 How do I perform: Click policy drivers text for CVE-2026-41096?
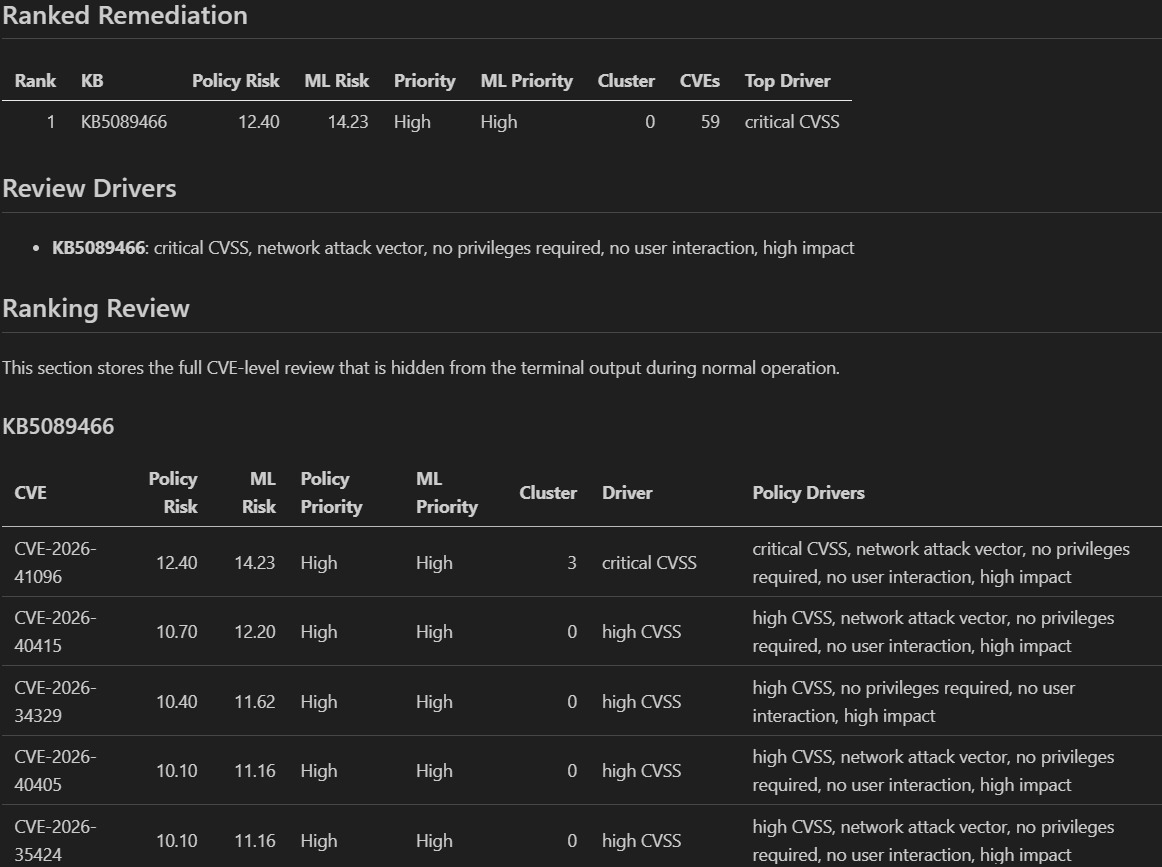click(x=941, y=562)
